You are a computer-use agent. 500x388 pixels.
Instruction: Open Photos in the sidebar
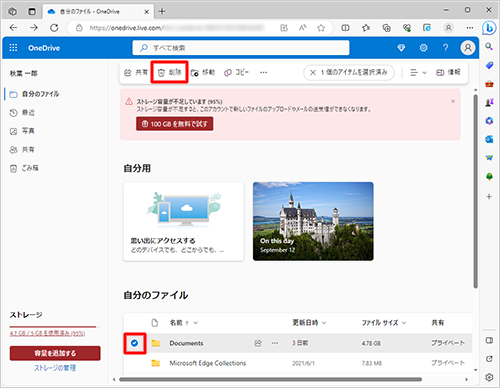22,131
